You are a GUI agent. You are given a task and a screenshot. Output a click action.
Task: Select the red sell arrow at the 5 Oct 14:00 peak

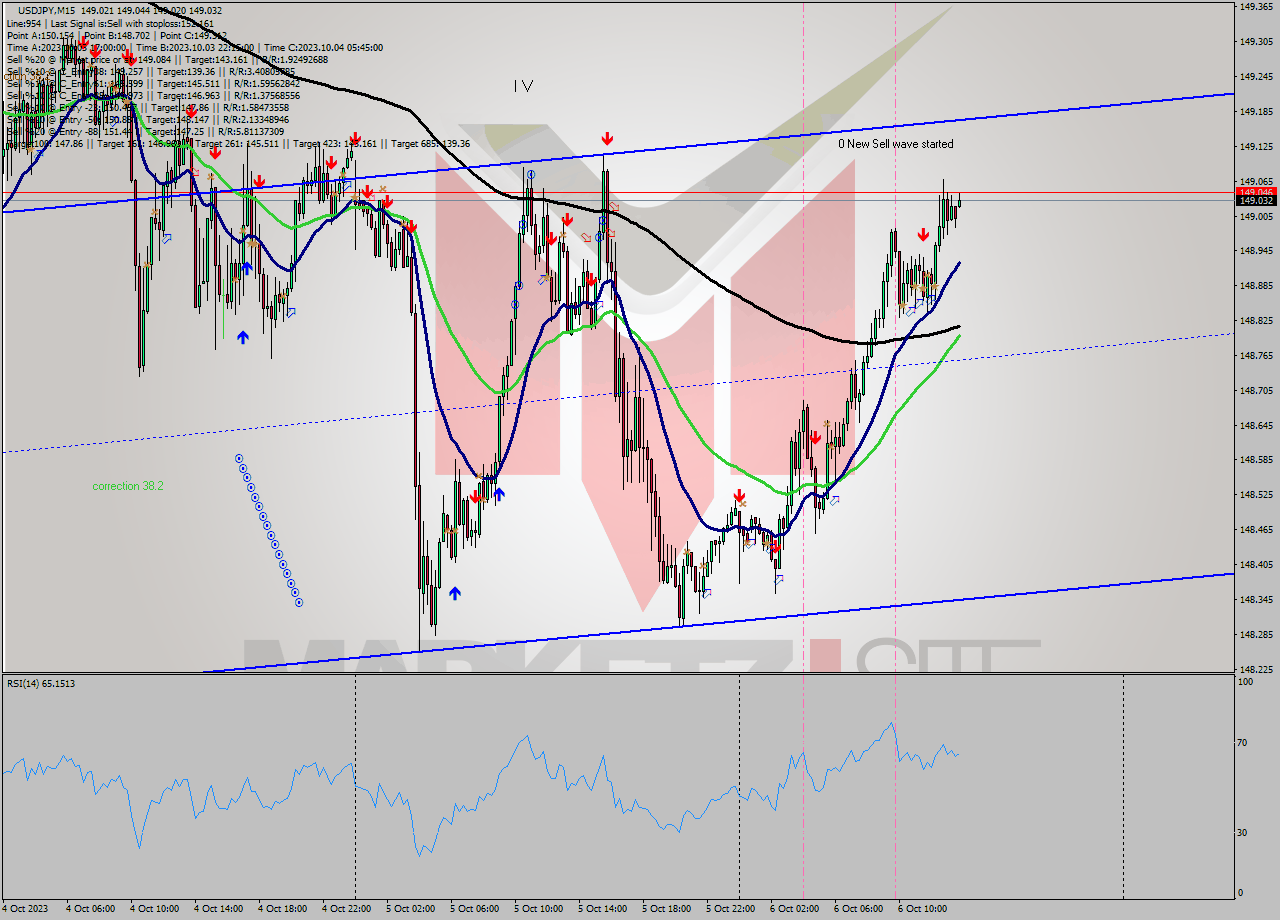coord(607,140)
